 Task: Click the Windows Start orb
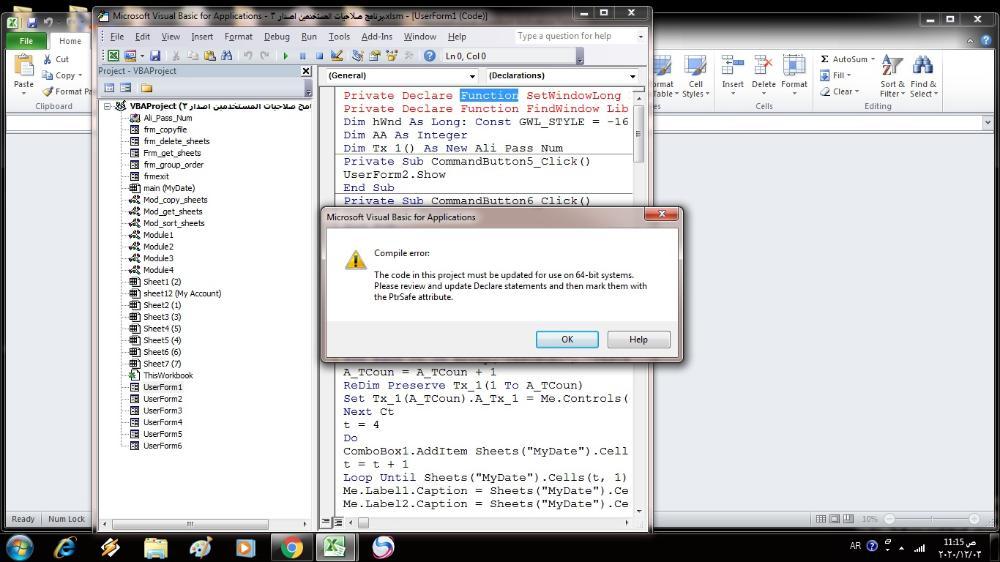pyautogui.click(x=19, y=547)
